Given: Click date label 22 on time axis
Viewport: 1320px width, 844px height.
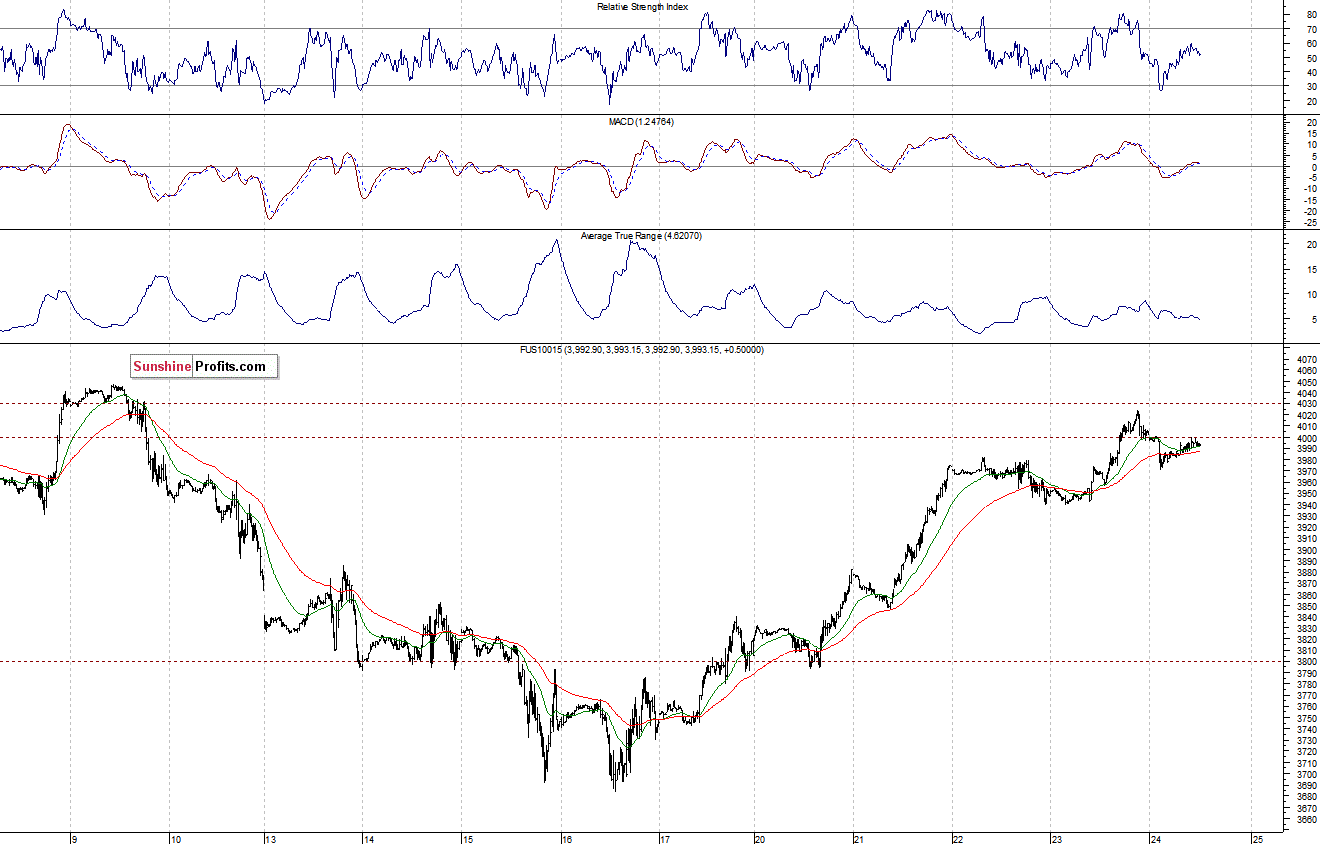Looking at the screenshot, I should point(957,838).
